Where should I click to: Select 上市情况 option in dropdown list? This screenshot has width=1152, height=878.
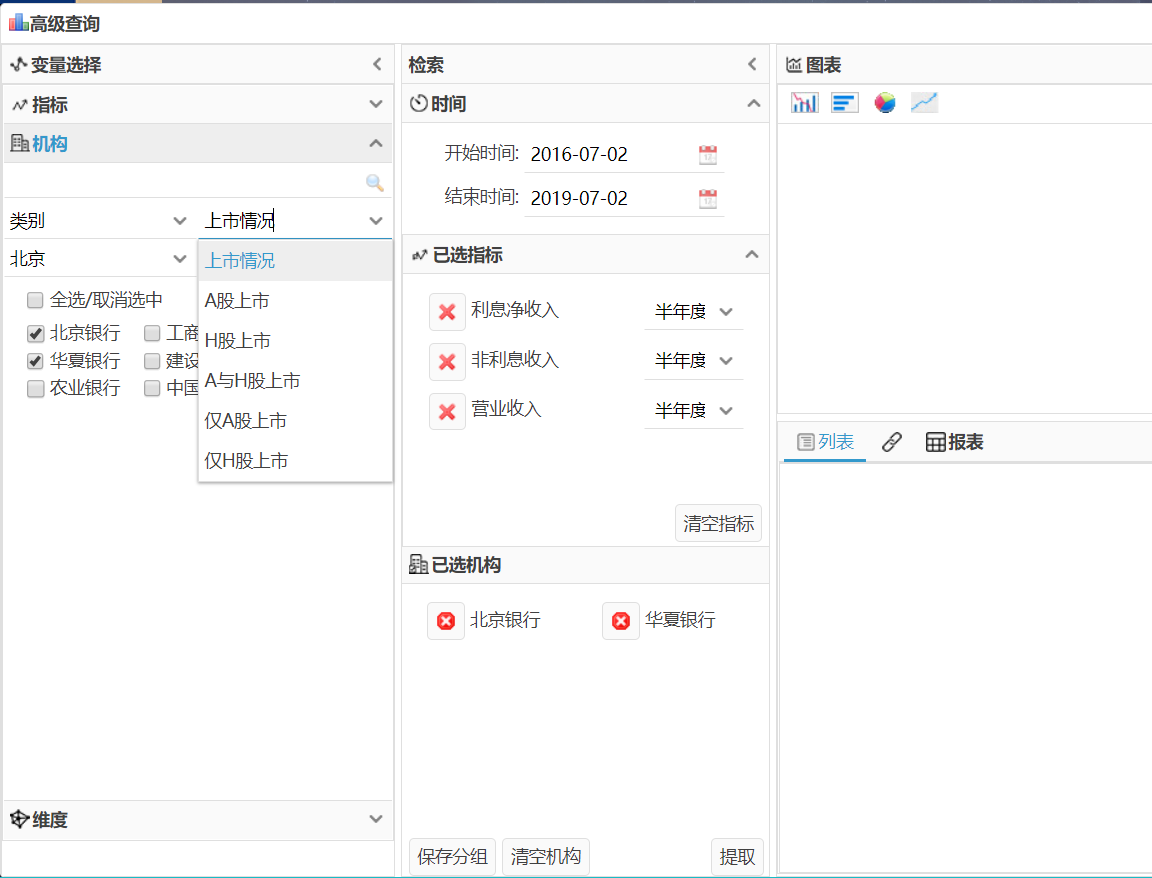pyautogui.click(x=295, y=261)
